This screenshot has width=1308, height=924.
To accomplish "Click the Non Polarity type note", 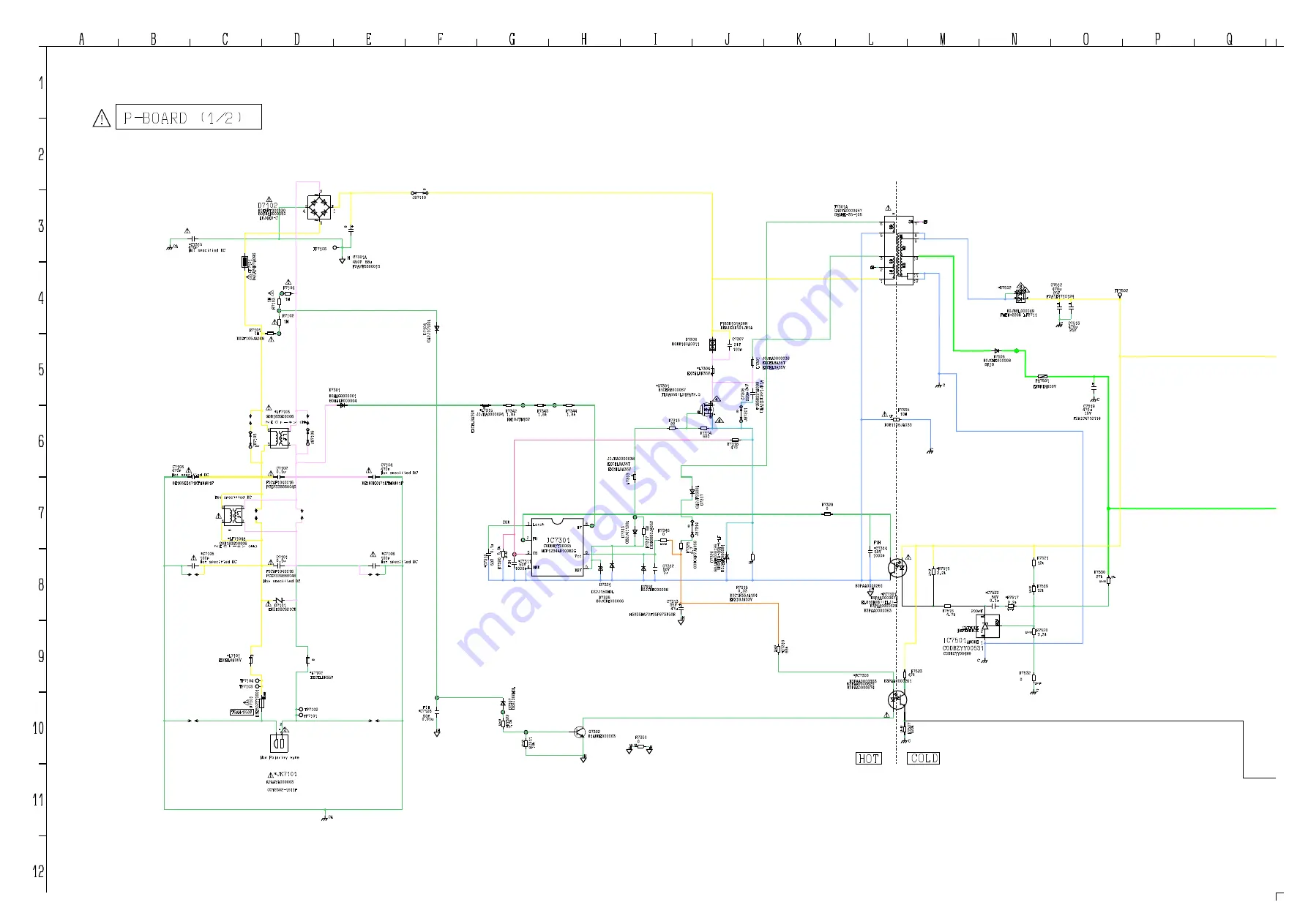I will click(x=280, y=758).
